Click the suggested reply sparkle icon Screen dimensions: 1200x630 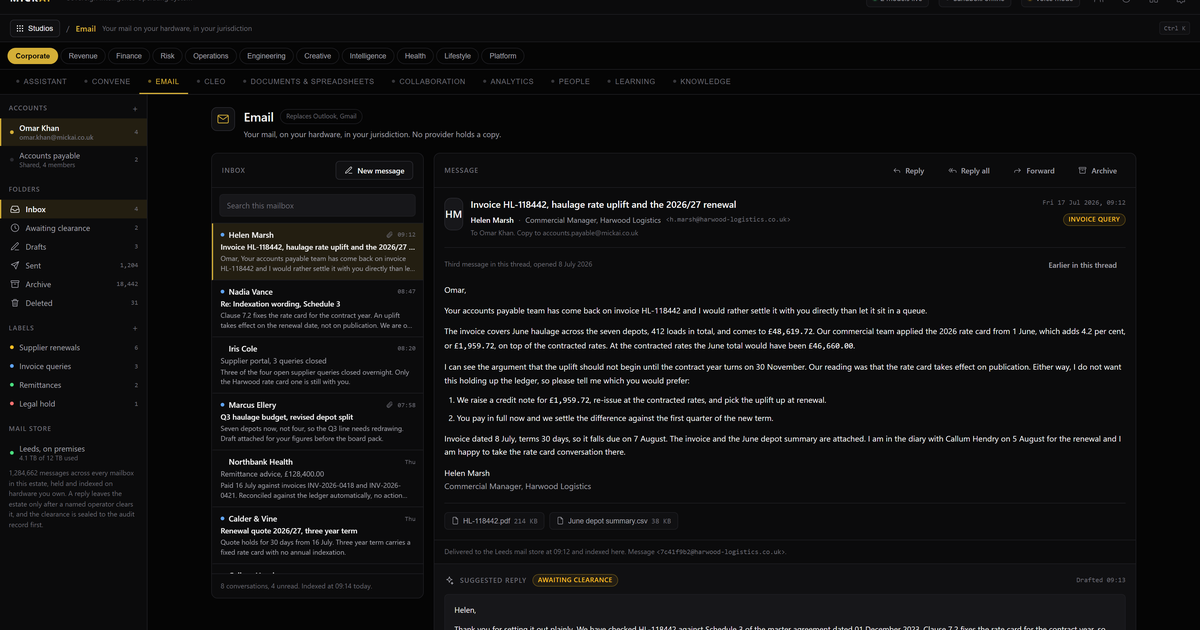[450, 580]
